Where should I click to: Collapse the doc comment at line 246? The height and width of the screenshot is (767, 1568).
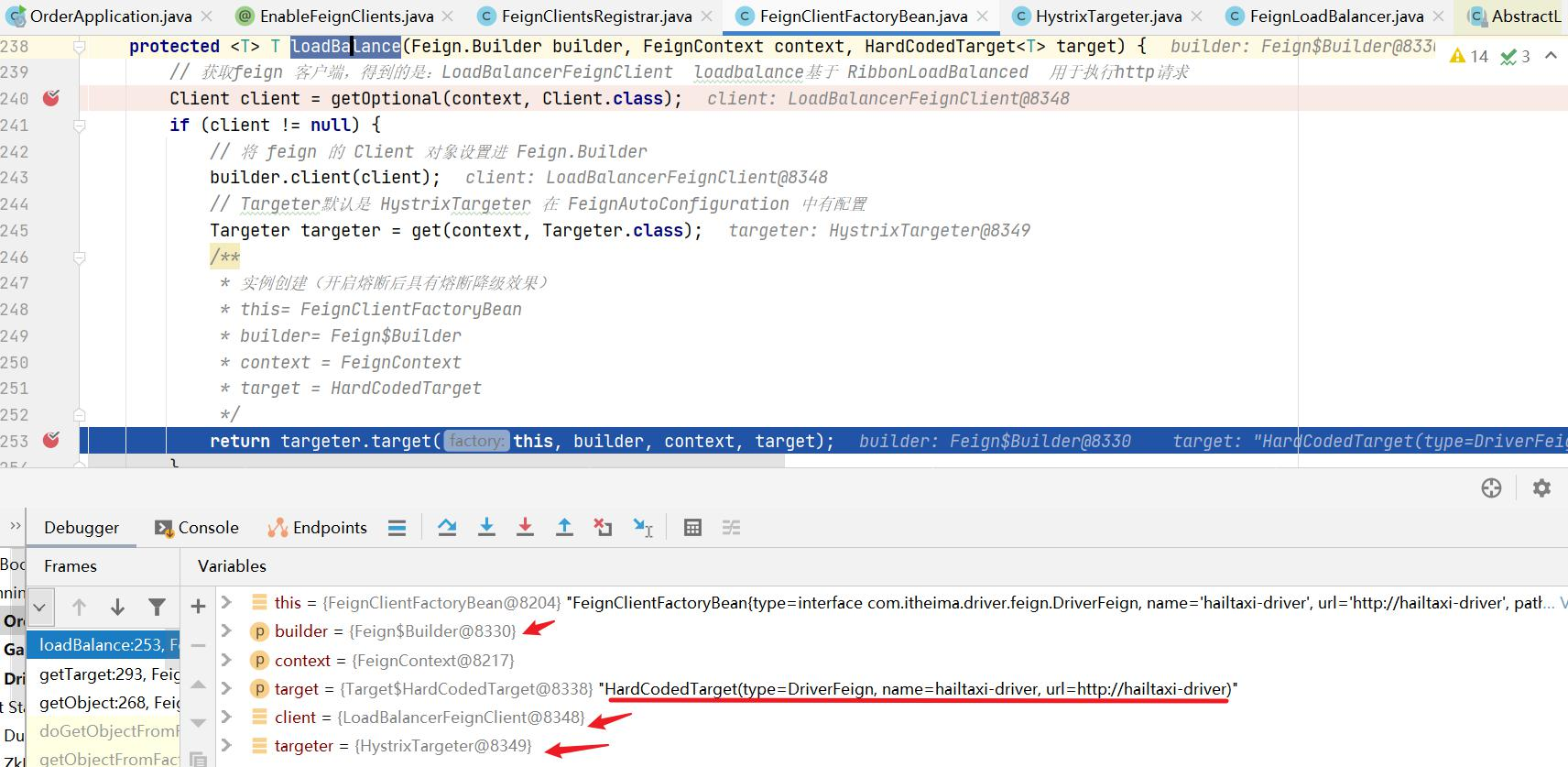(x=80, y=257)
